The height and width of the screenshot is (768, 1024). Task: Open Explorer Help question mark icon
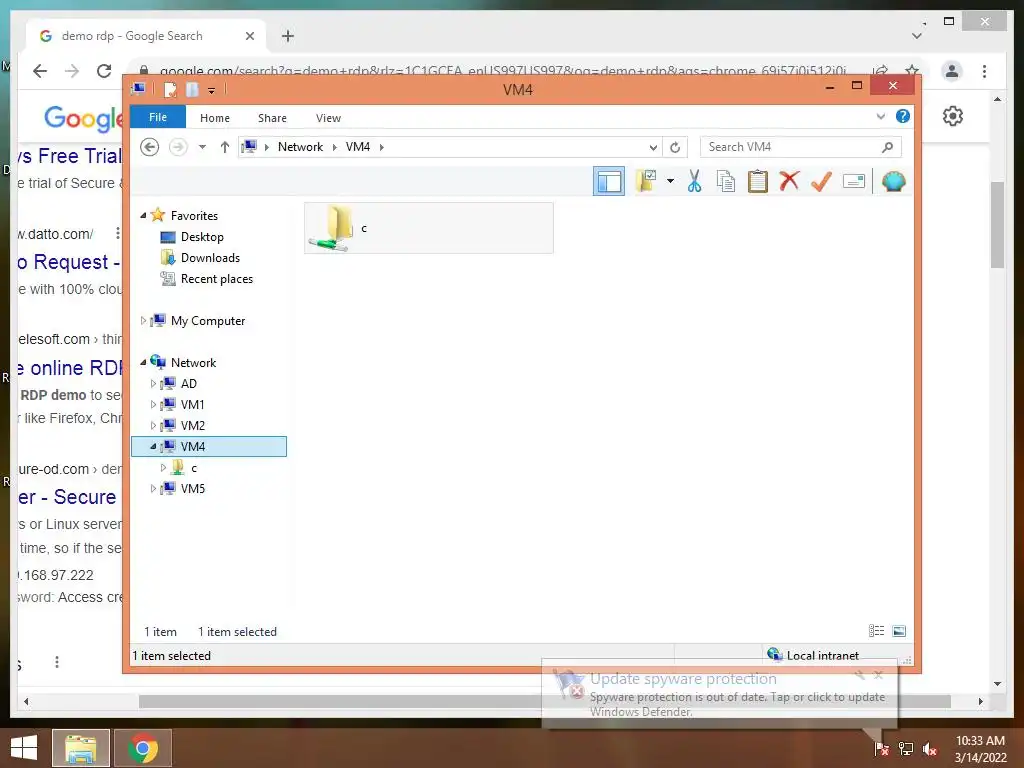pos(903,116)
